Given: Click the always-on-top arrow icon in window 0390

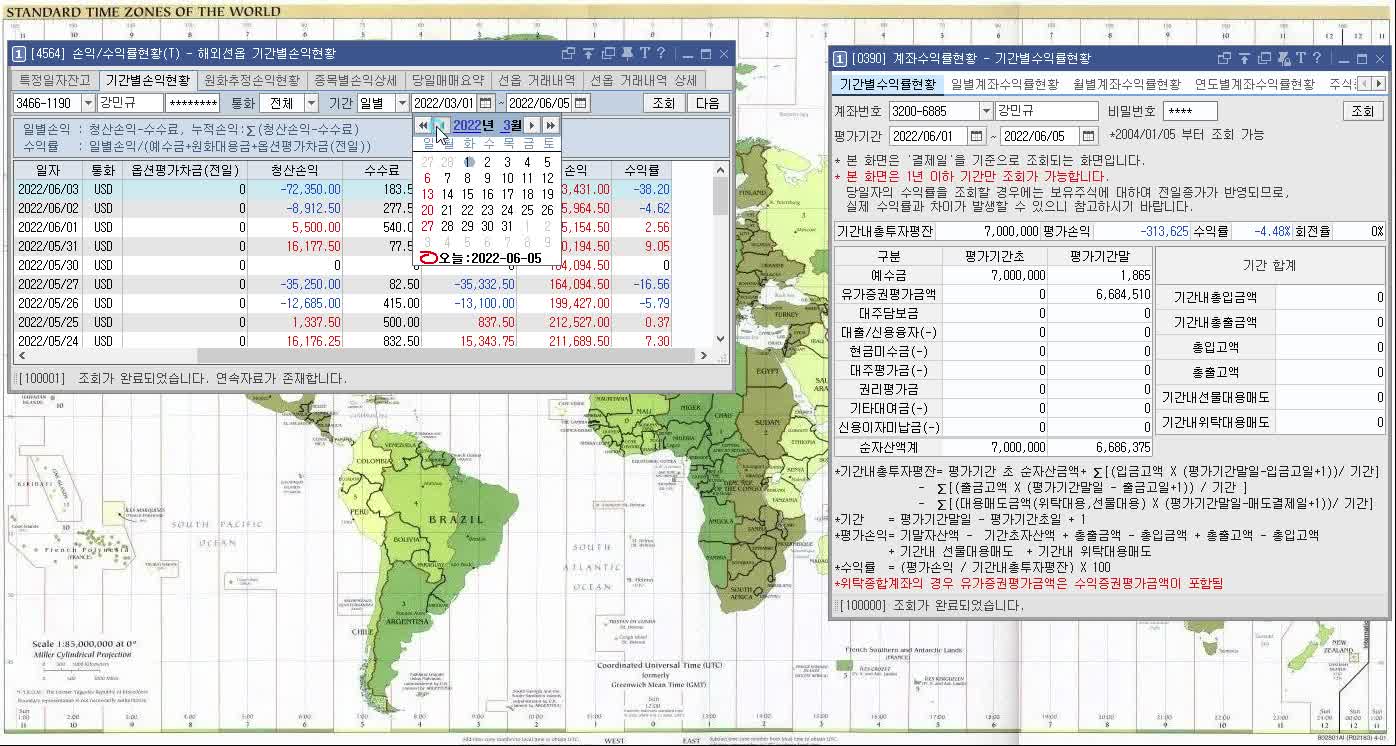Looking at the screenshot, I should 1244,59.
